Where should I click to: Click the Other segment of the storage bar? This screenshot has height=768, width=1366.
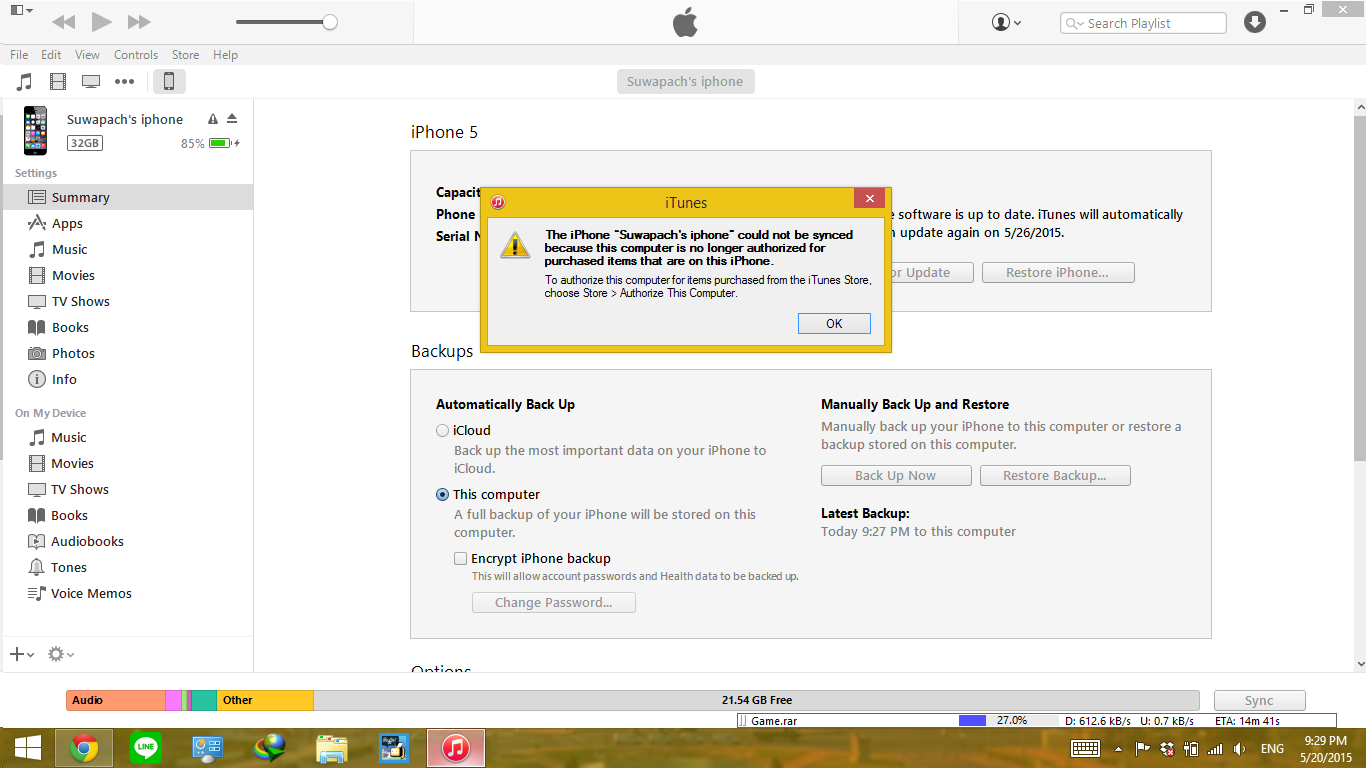click(x=265, y=700)
